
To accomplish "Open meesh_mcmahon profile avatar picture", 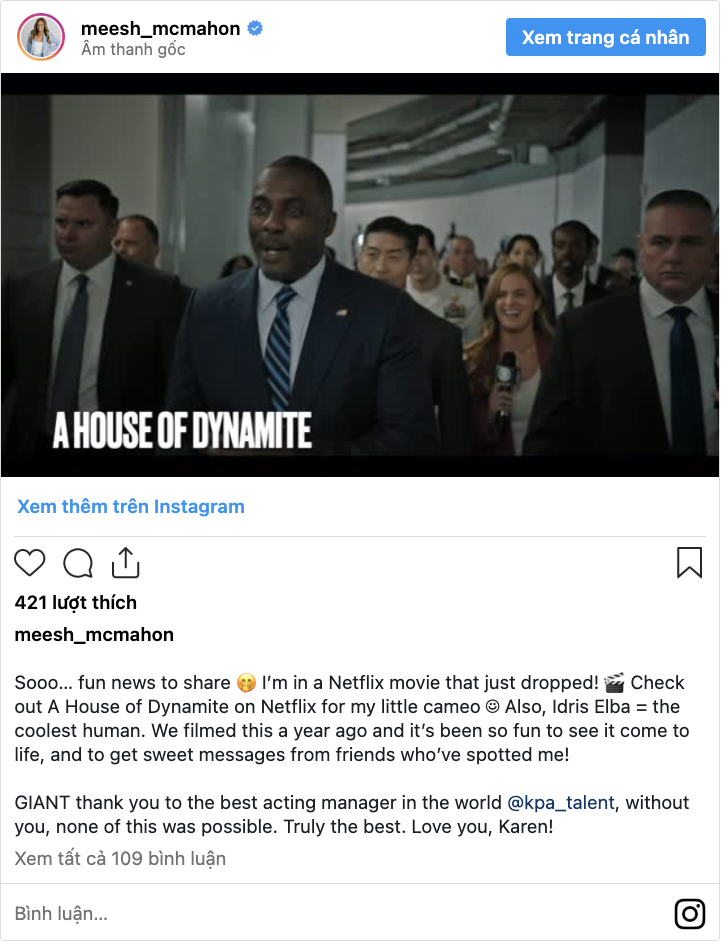I will [x=41, y=37].
